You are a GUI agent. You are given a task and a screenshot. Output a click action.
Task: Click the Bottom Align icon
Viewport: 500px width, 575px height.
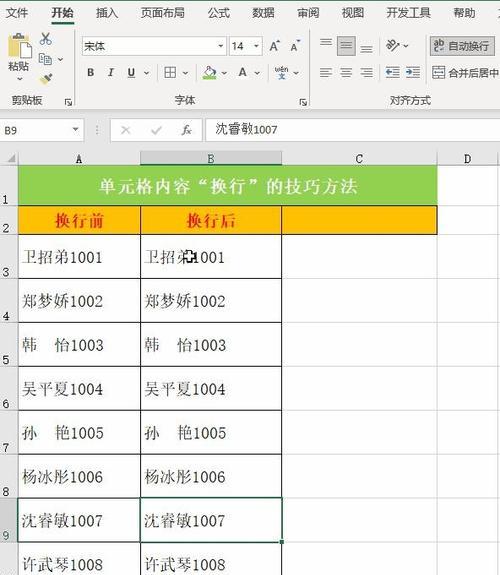(366, 47)
